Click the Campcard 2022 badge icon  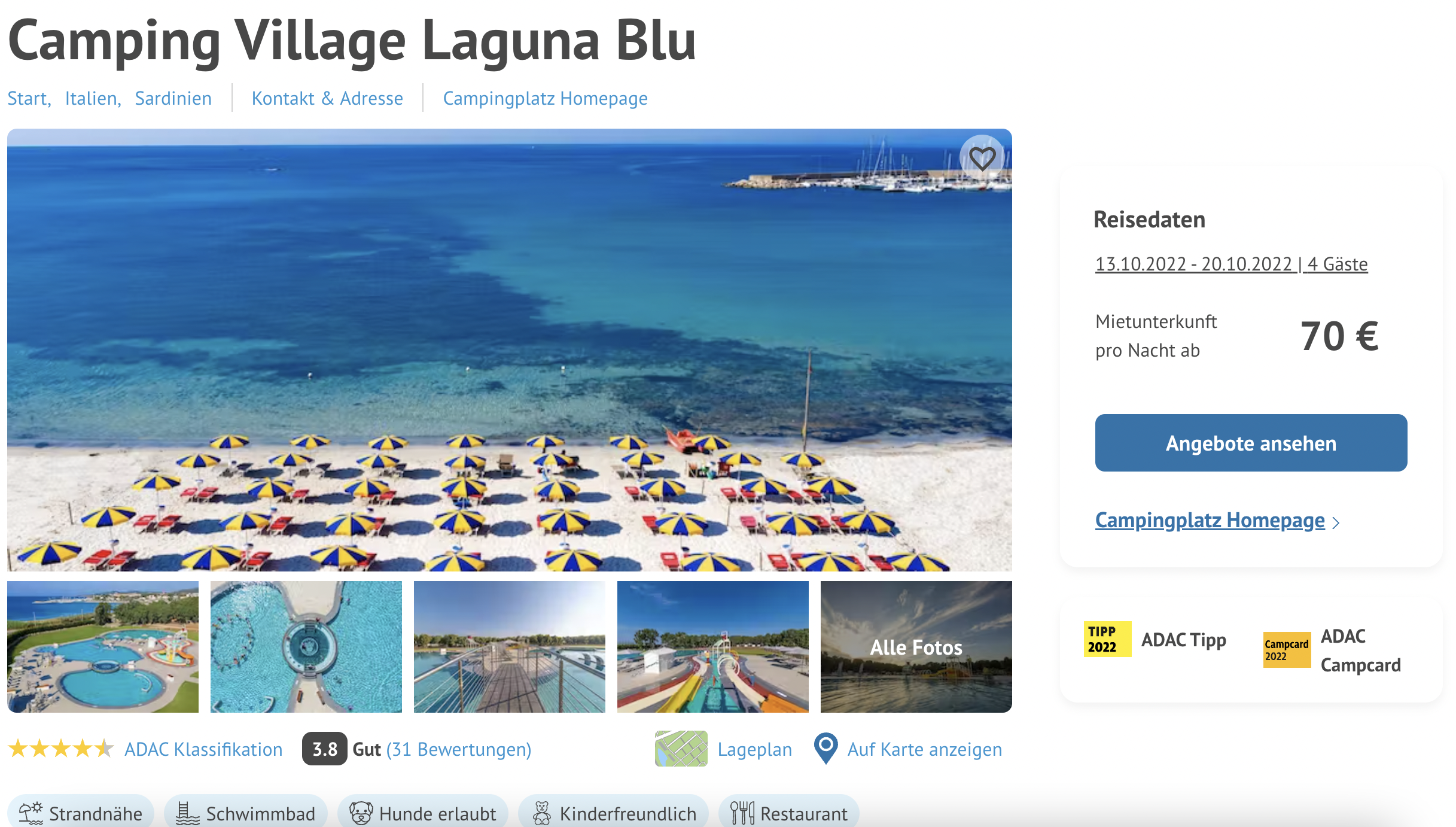(1287, 650)
